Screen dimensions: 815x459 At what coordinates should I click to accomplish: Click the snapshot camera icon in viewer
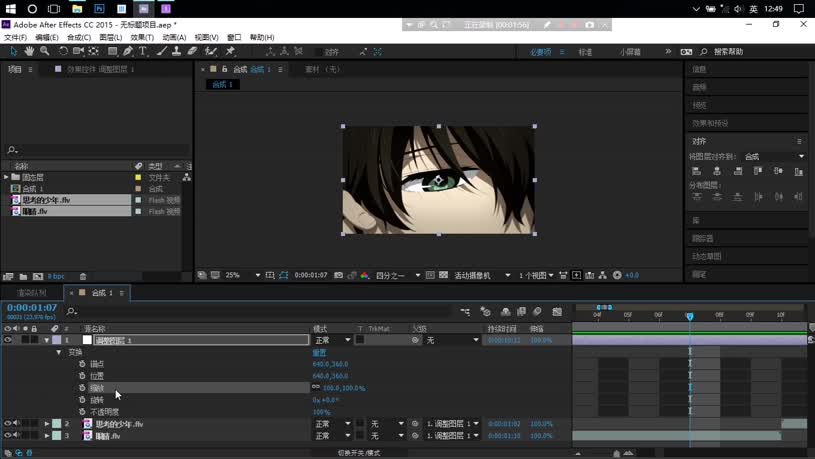point(338,275)
